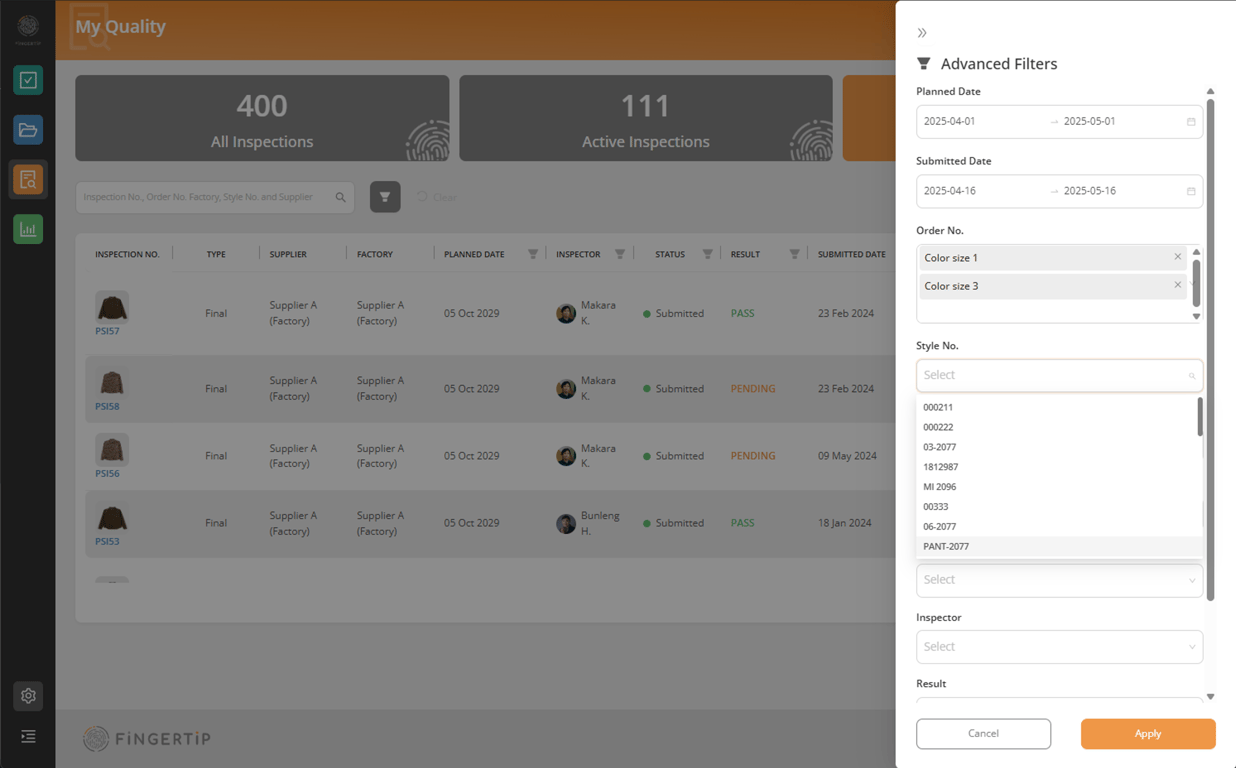Viewport: 1236px width, 768px height.
Task: Open the checklist icon in left sidebar
Action: click(x=28, y=80)
